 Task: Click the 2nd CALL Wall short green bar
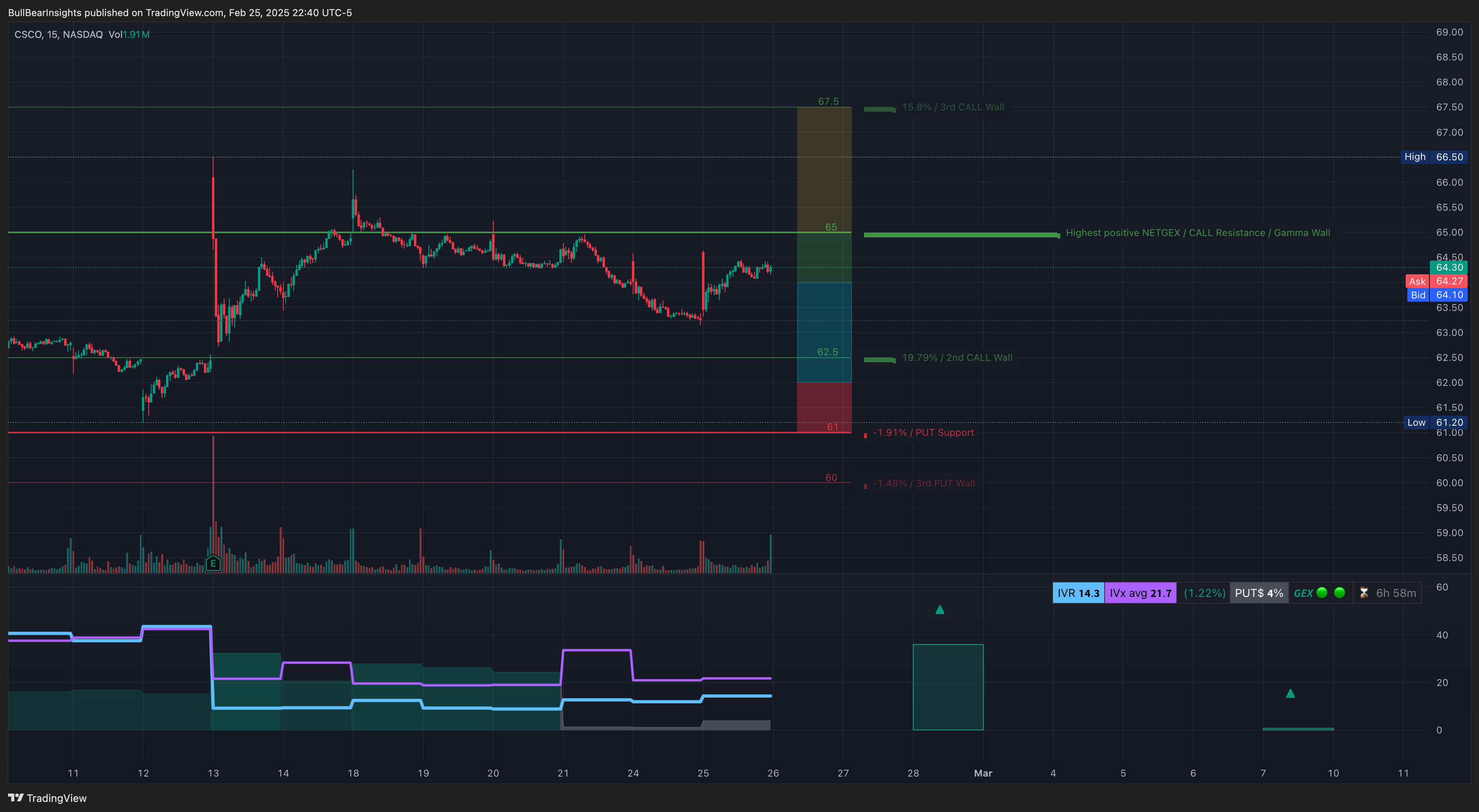click(x=880, y=360)
